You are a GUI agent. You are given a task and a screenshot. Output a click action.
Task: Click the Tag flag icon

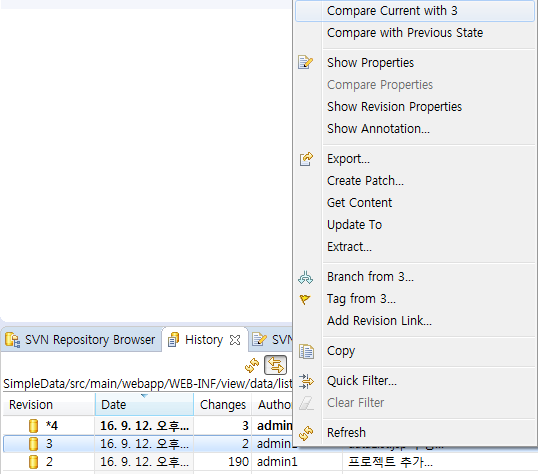pyautogui.click(x=305, y=299)
